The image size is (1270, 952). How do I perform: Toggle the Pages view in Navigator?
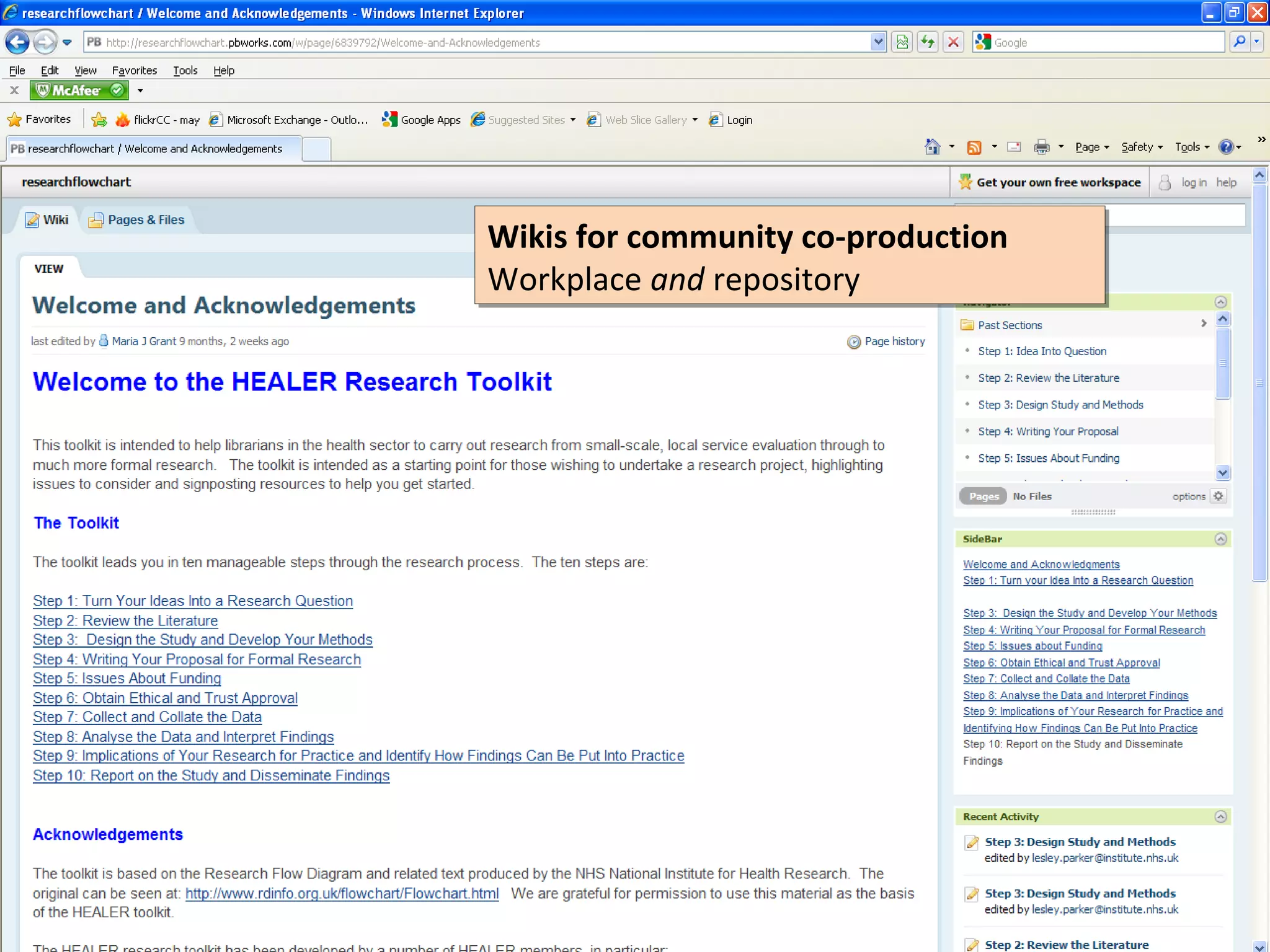984,496
